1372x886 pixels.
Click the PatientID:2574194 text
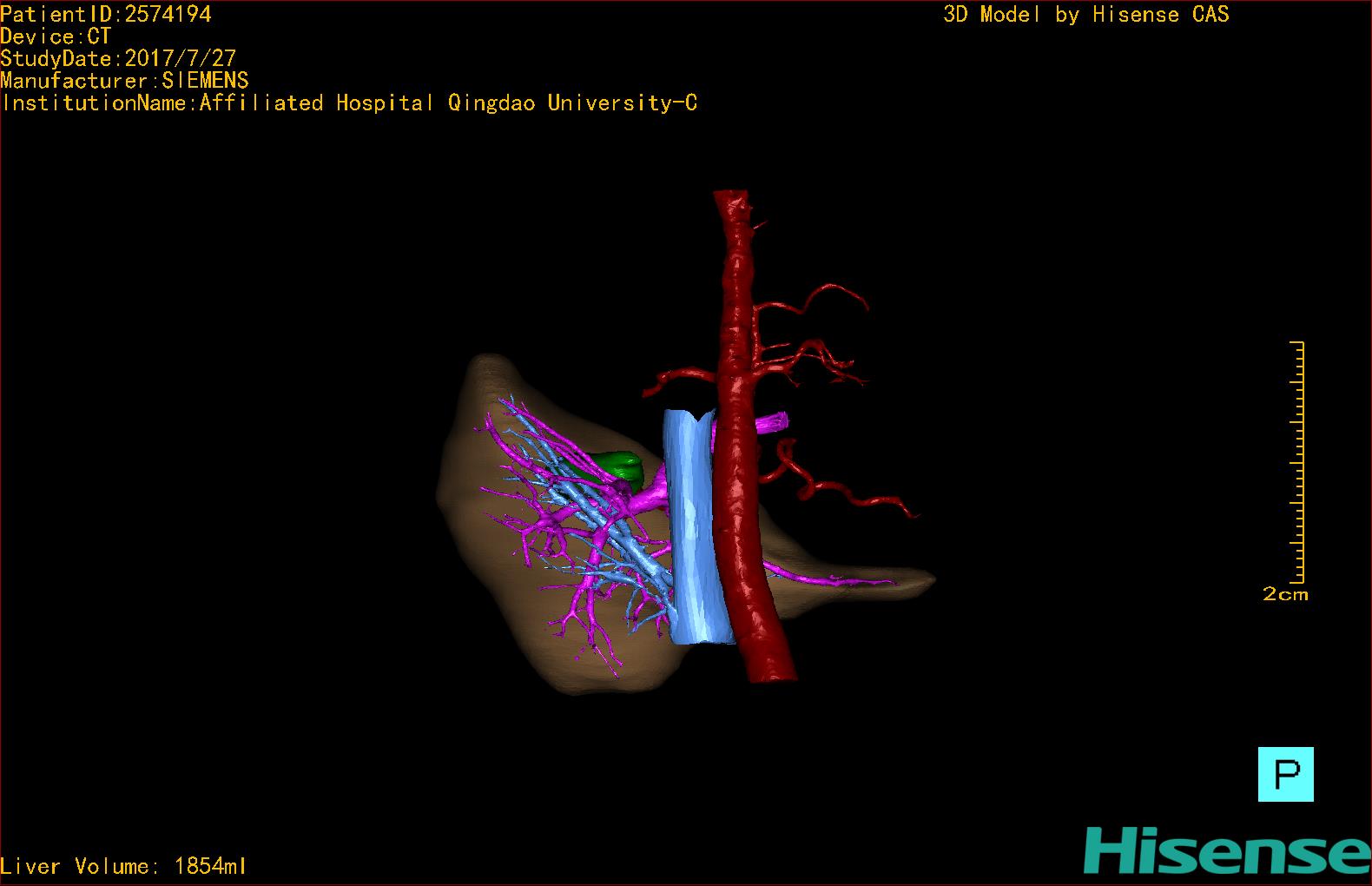click(x=106, y=14)
